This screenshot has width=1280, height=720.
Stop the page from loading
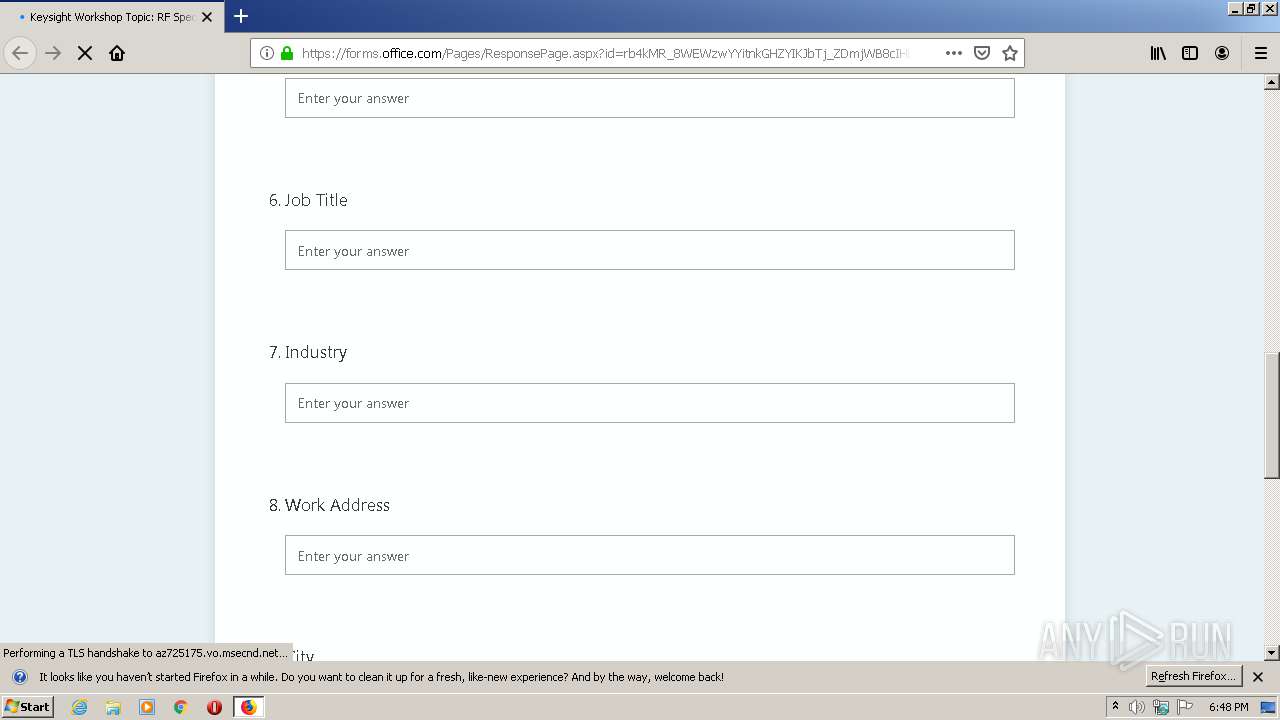tap(85, 53)
